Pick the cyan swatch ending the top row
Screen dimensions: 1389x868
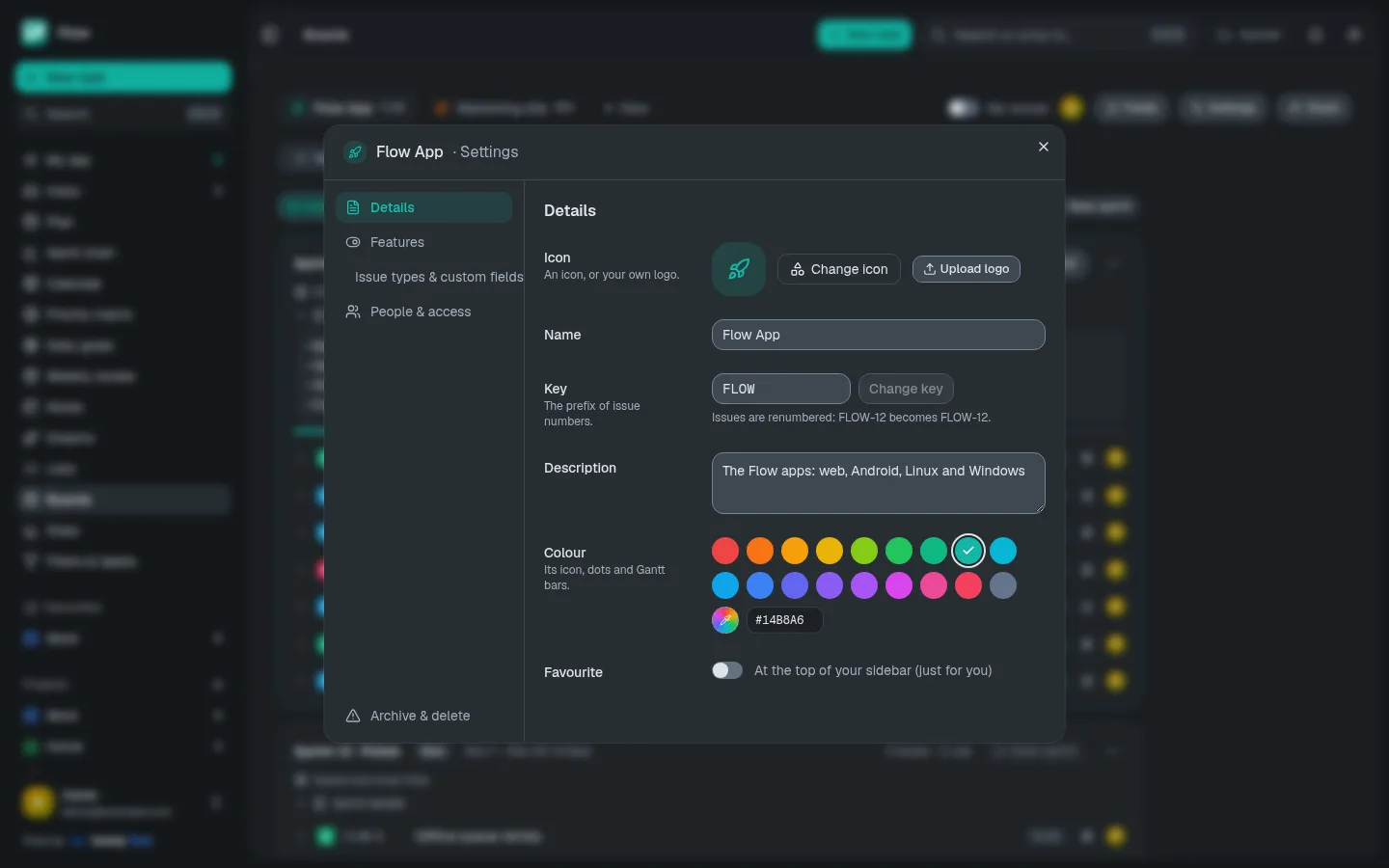(x=1003, y=551)
